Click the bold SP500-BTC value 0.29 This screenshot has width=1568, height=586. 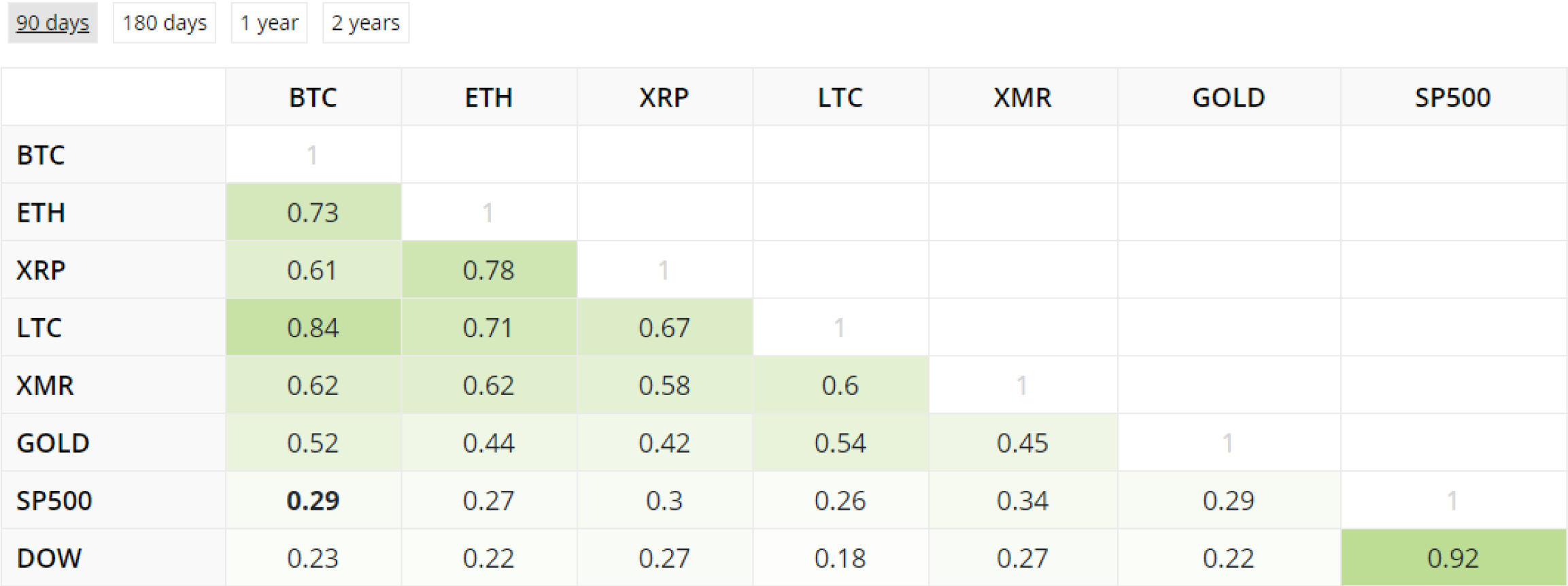click(x=313, y=500)
